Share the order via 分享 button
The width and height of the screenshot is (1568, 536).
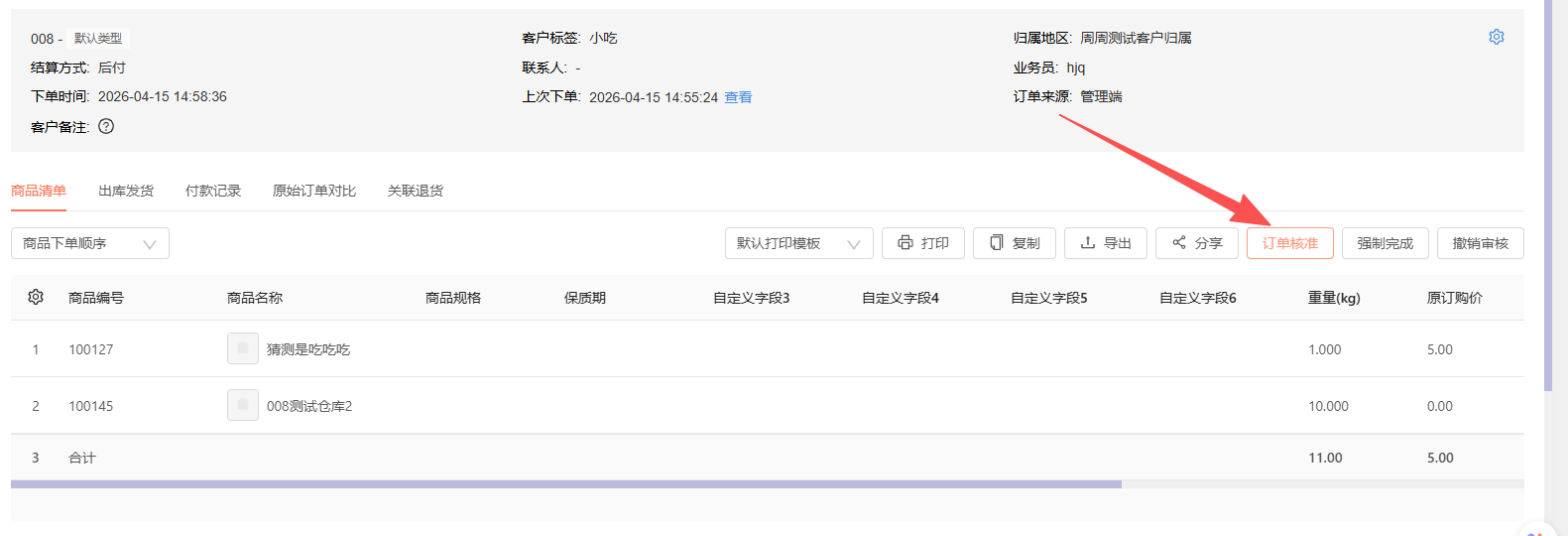pyautogui.click(x=1197, y=243)
